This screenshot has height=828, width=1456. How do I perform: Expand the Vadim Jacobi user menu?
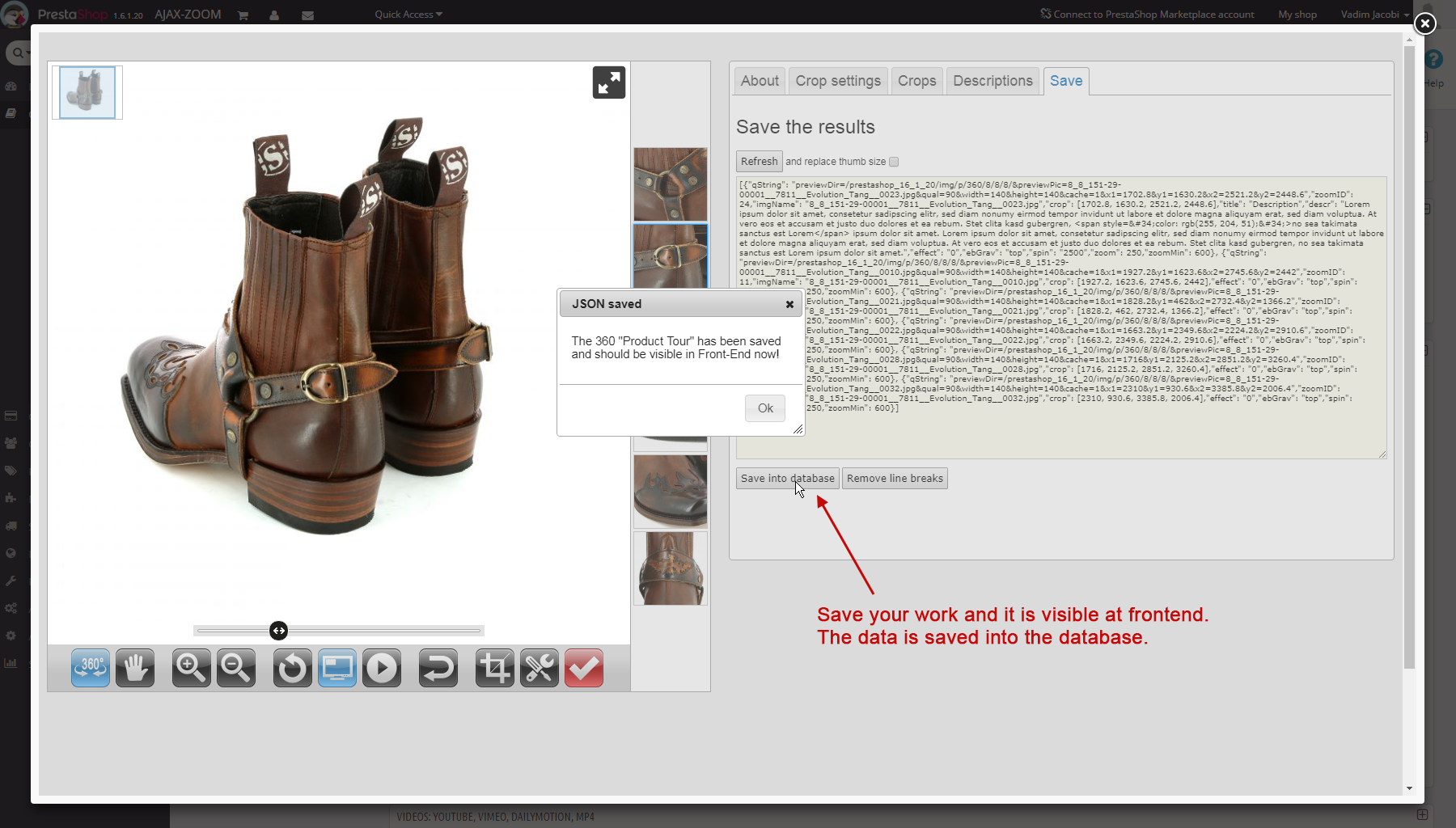(1374, 15)
